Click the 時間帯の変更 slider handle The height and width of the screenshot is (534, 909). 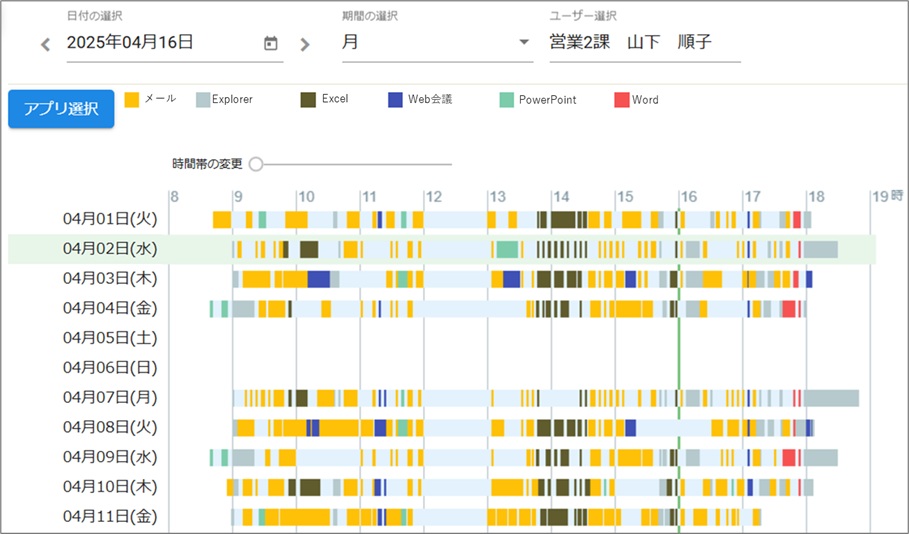[256, 164]
